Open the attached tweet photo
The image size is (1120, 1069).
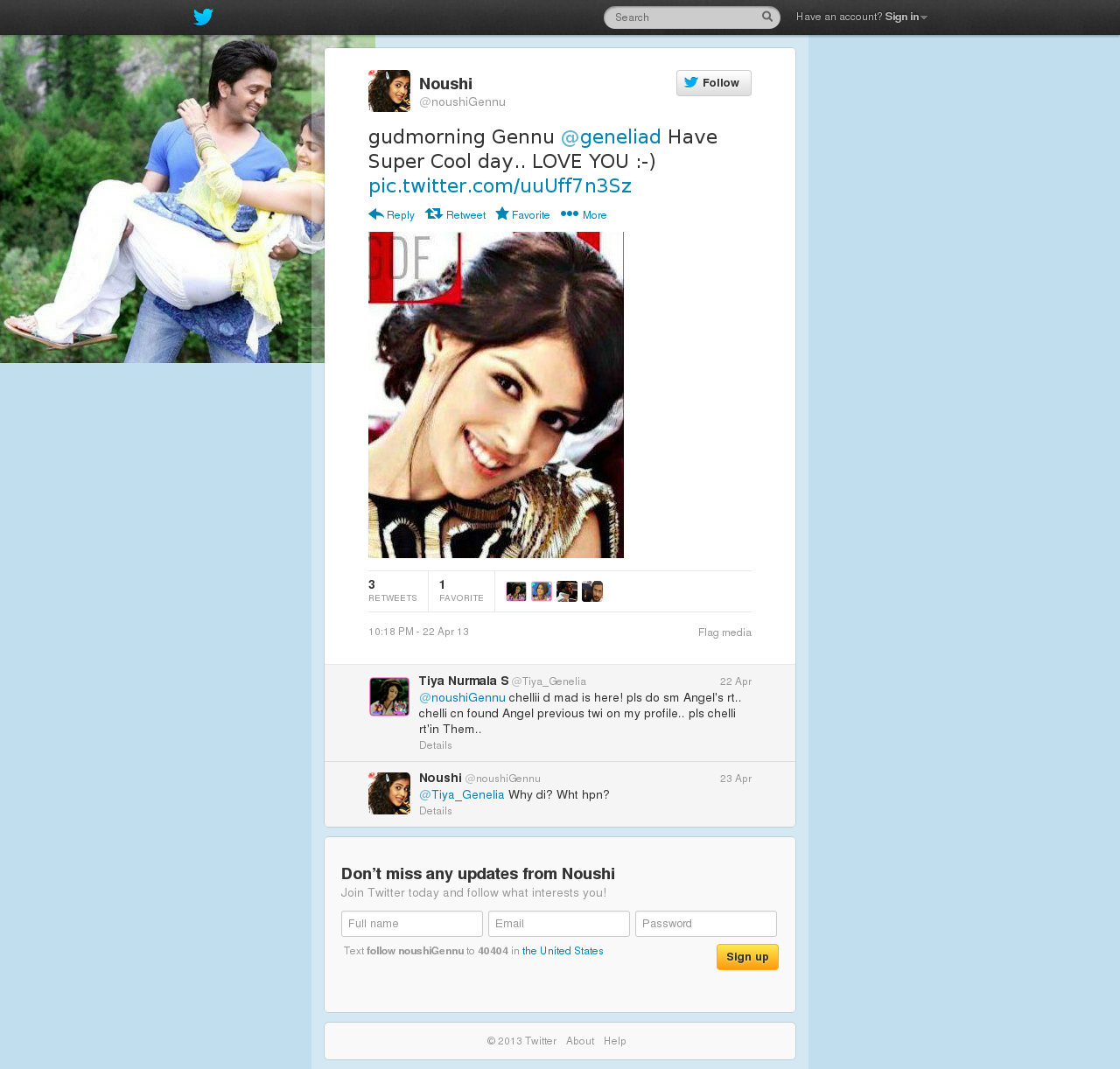(496, 395)
